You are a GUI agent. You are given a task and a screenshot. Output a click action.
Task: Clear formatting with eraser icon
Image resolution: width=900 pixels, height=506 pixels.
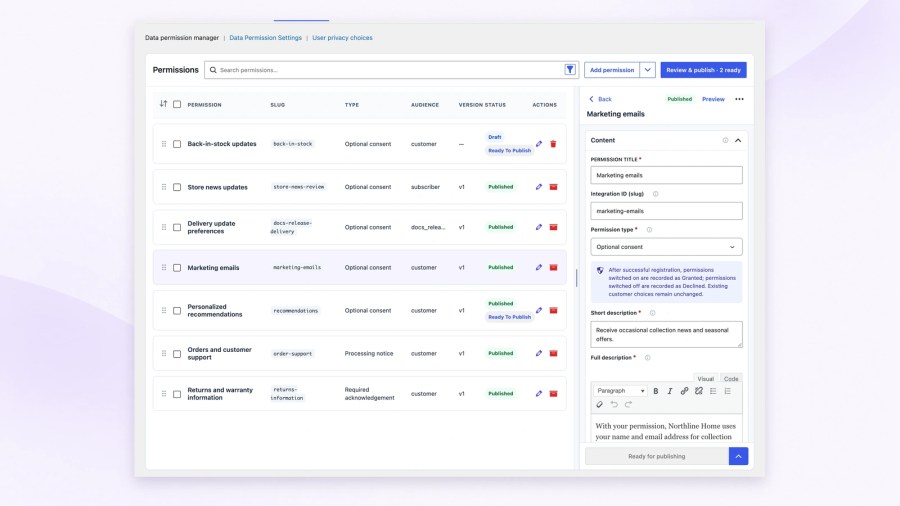(x=599, y=404)
